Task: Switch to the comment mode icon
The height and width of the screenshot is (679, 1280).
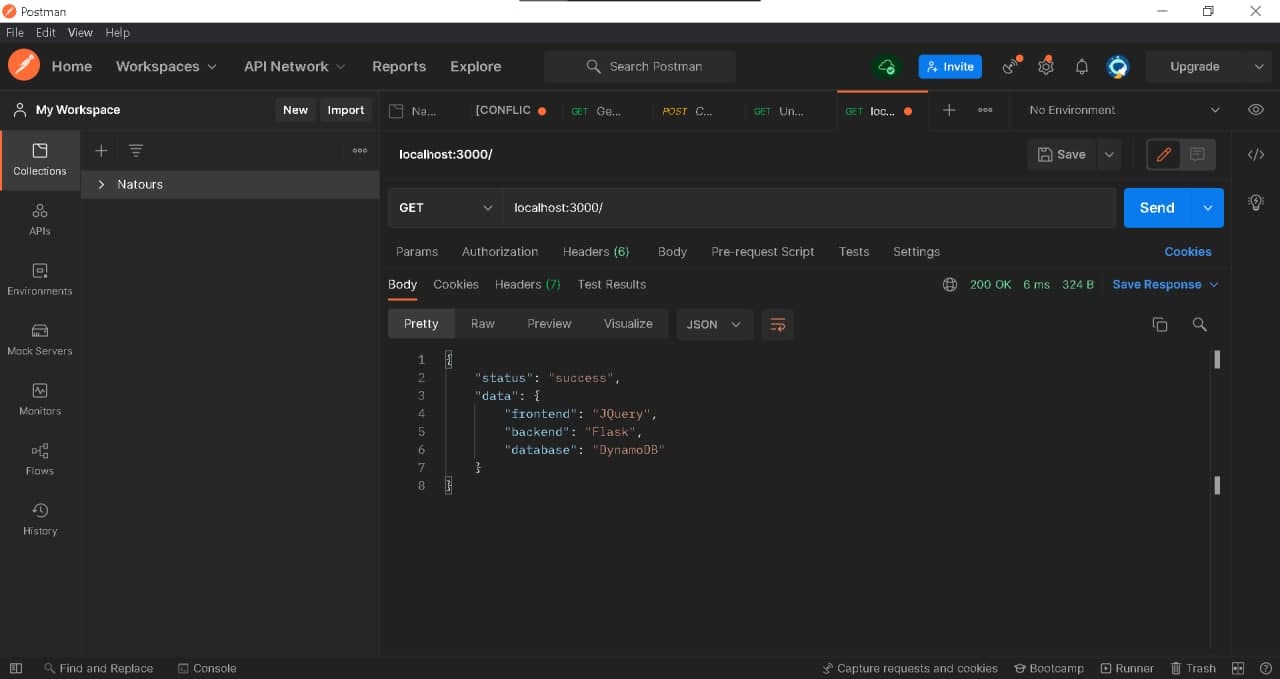Action: (1197, 154)
